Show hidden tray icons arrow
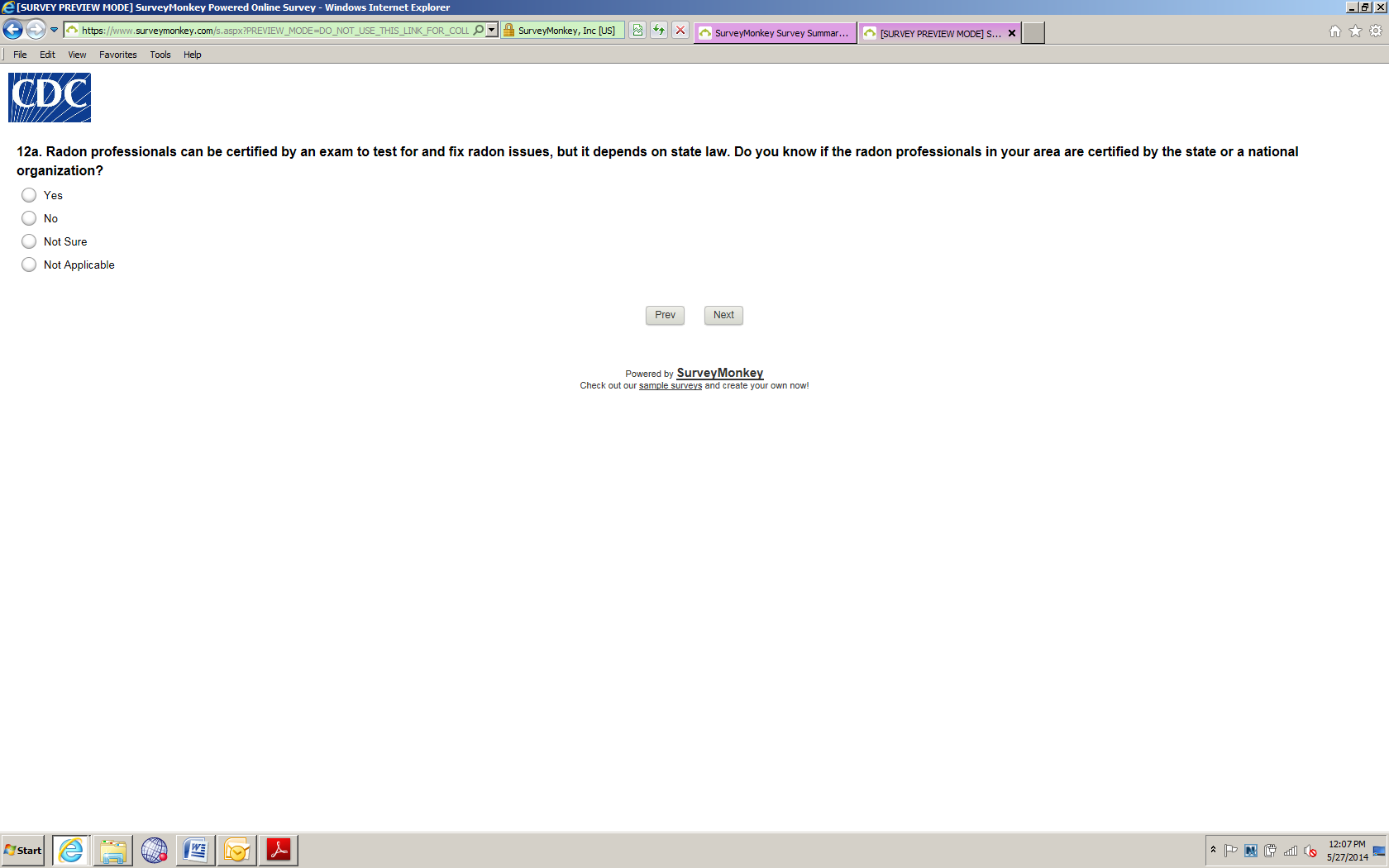Image resolution: width=1389 pixels, height=868 pixels. point(1213,850)
